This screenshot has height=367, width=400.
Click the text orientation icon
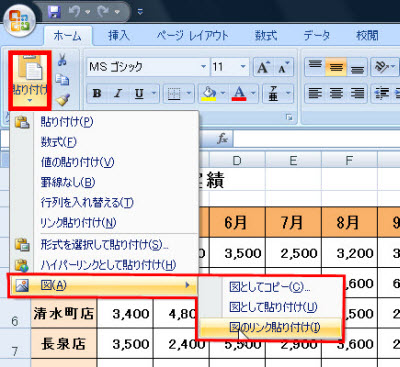tap(381, 67)
